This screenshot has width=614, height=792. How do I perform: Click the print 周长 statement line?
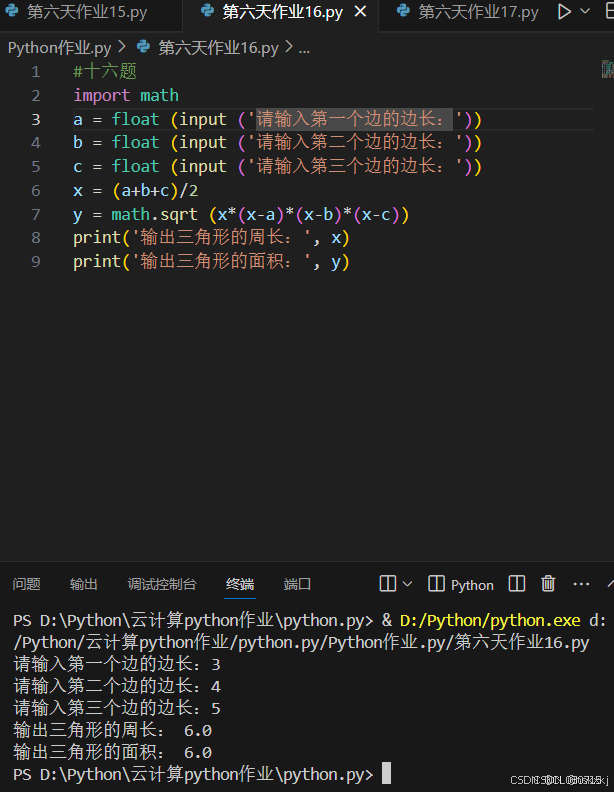tap(211, 238)
